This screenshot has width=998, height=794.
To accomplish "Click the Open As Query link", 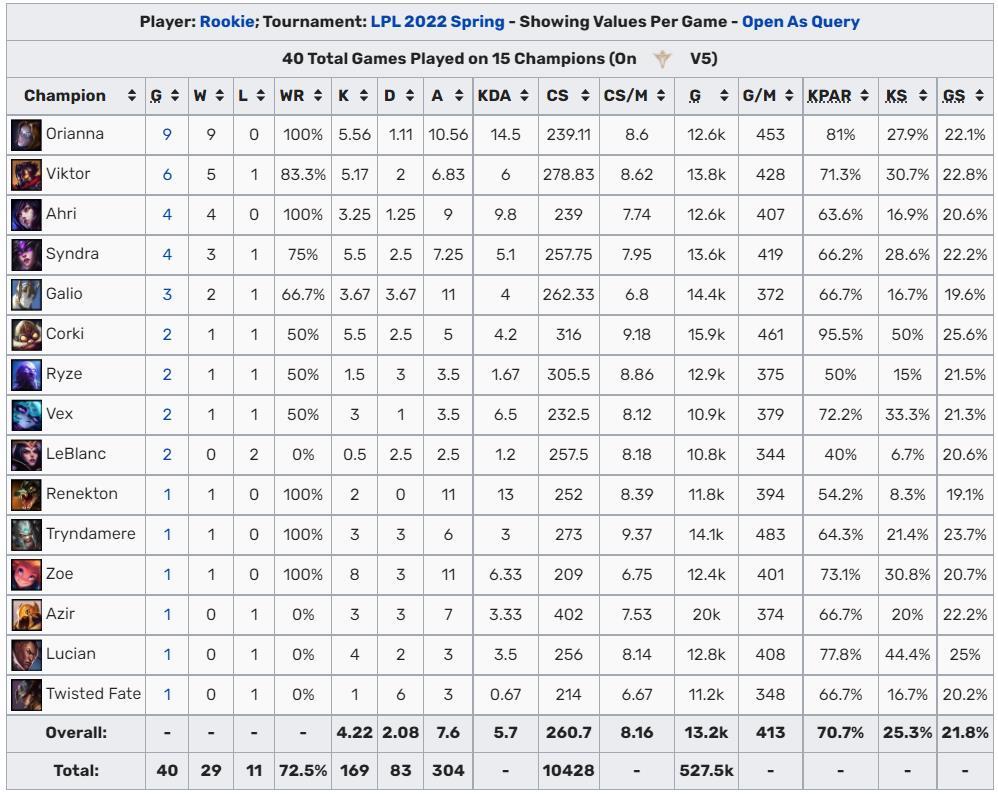I will point(800,21).
